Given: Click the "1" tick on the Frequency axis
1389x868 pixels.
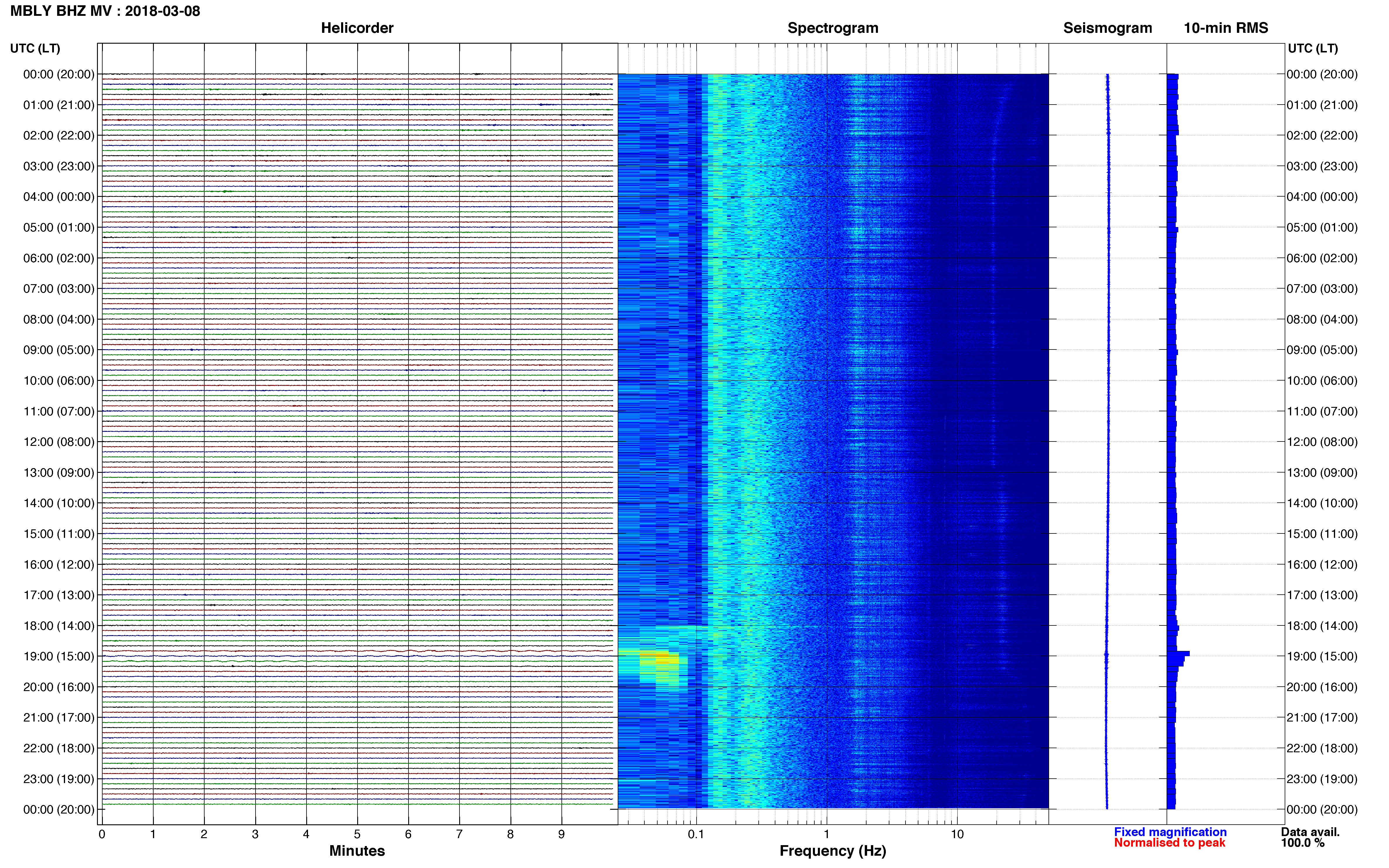Looking at the screenshot, I should click(x=827, y=834).
